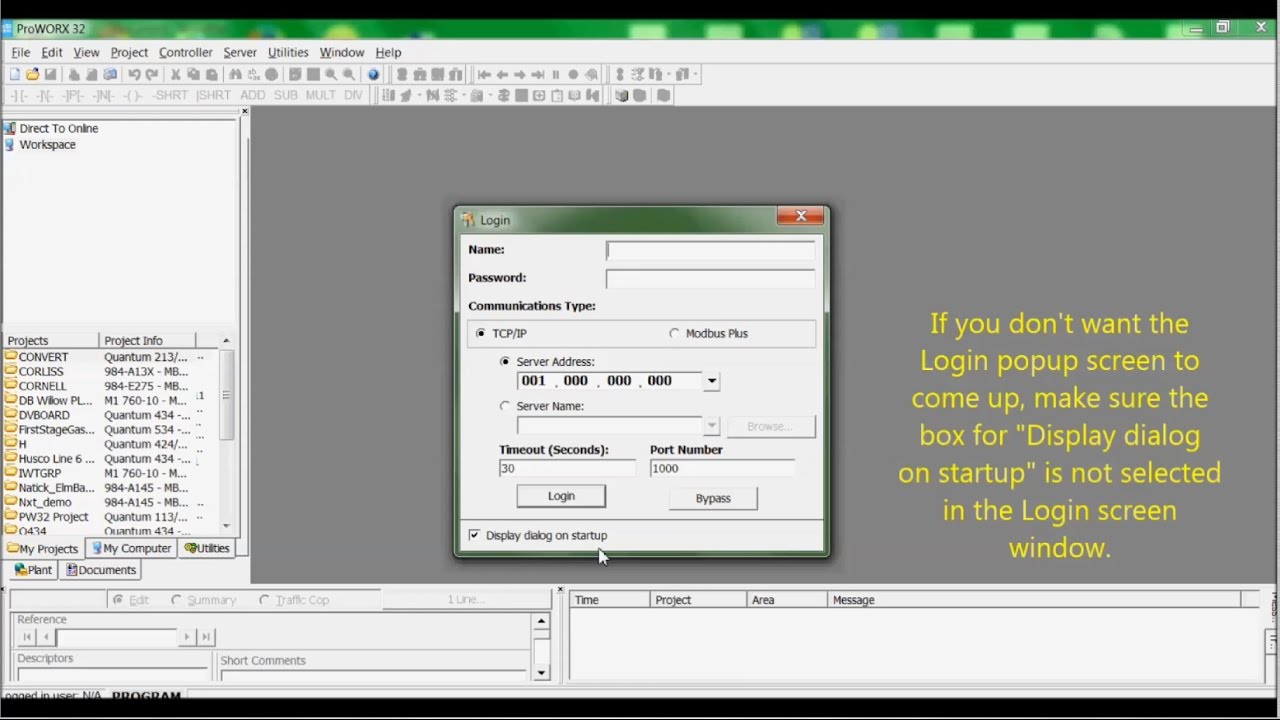Click the project list scroll-up arrow
This screenshot has width=1280, height=720.
coord(226,341)
